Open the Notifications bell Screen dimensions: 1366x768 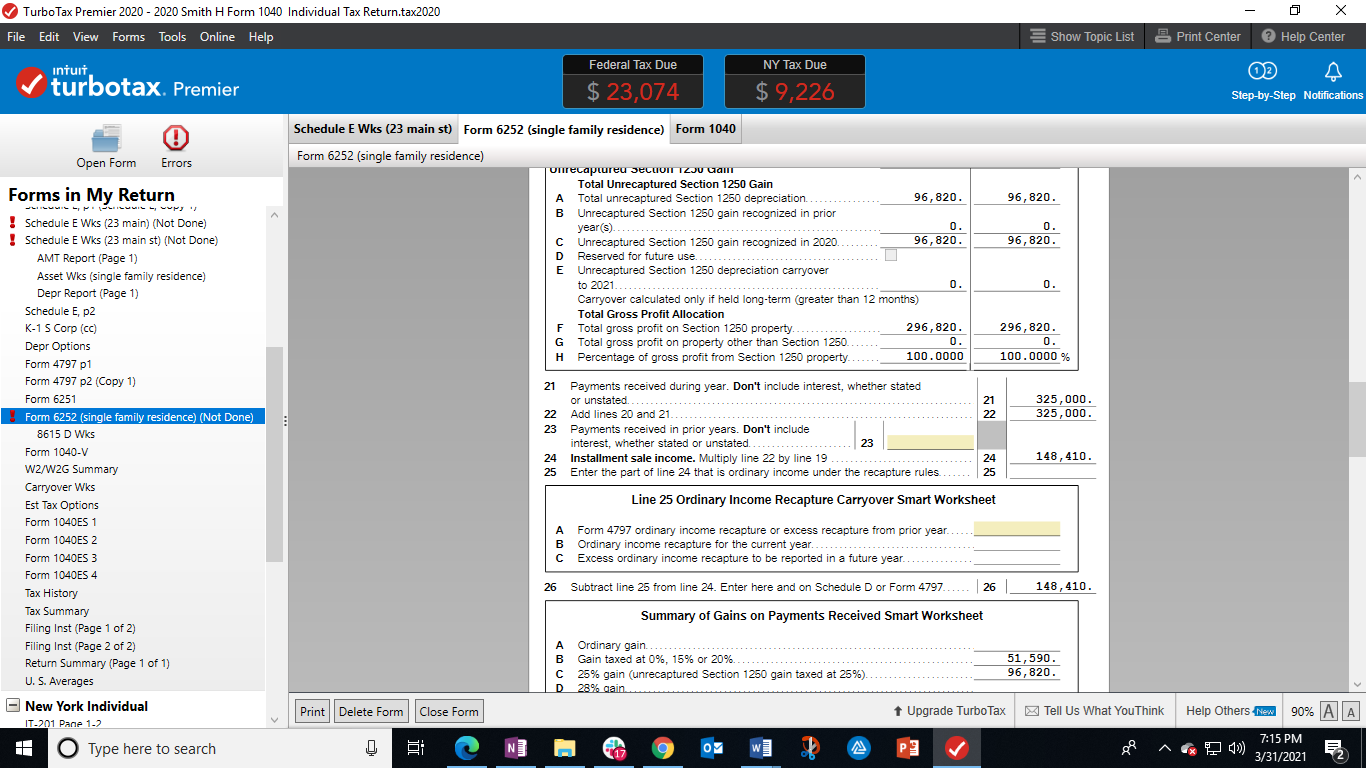coord(1332,81)
